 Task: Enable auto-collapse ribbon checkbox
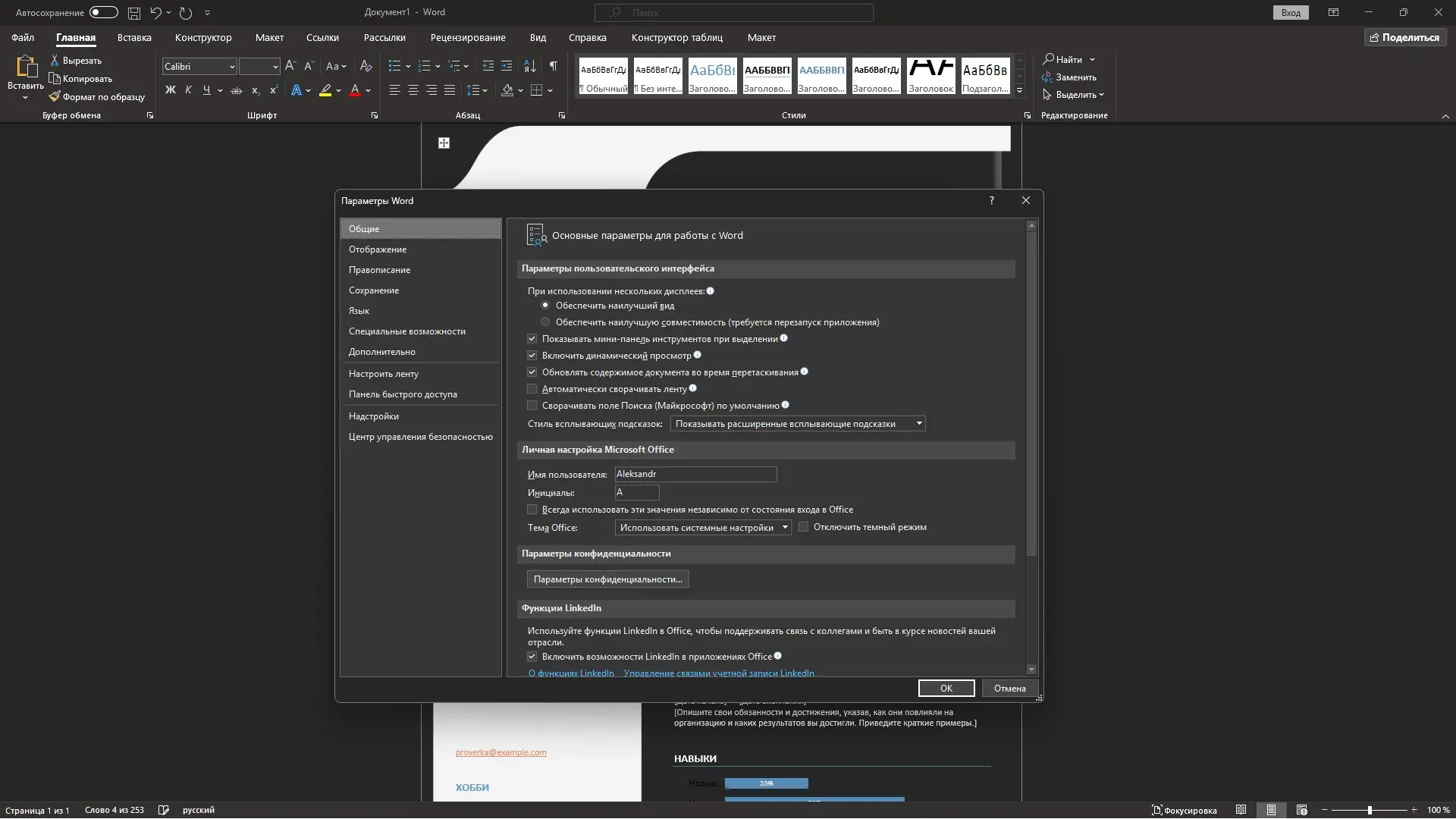(532, 389)
